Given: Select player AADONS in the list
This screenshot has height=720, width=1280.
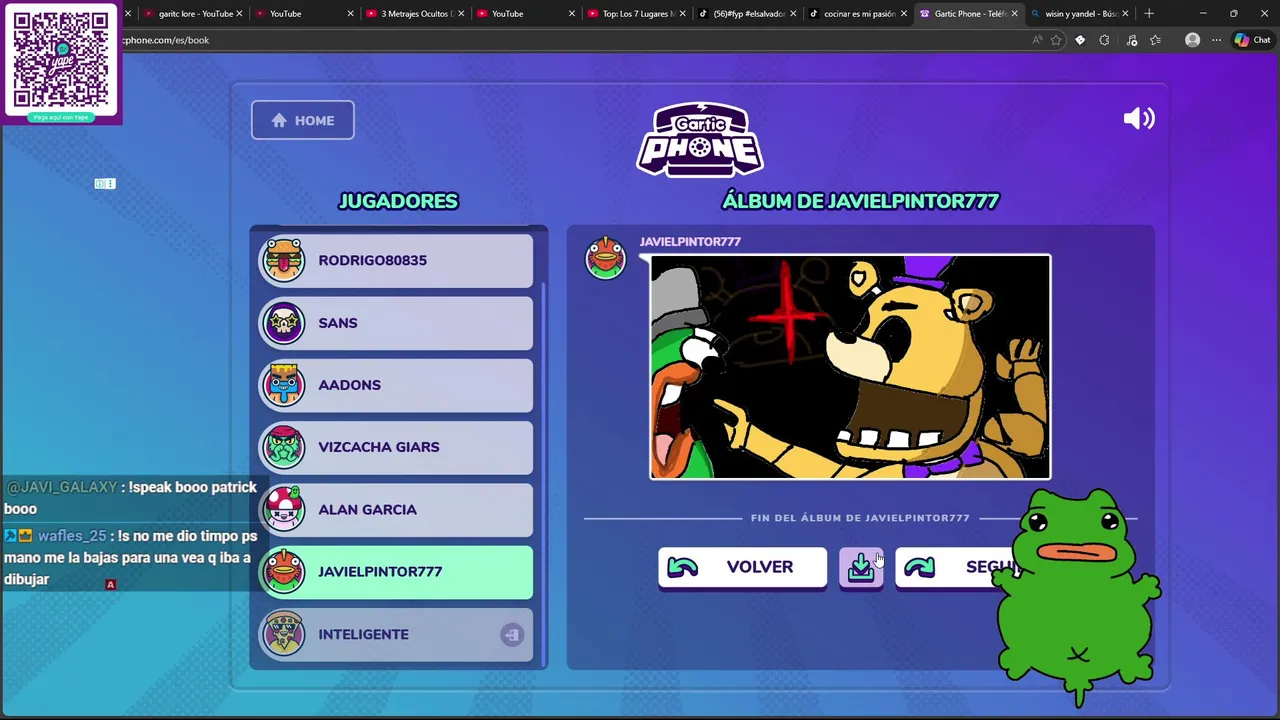Looking at the screenshot, I should tap(397, 385).
